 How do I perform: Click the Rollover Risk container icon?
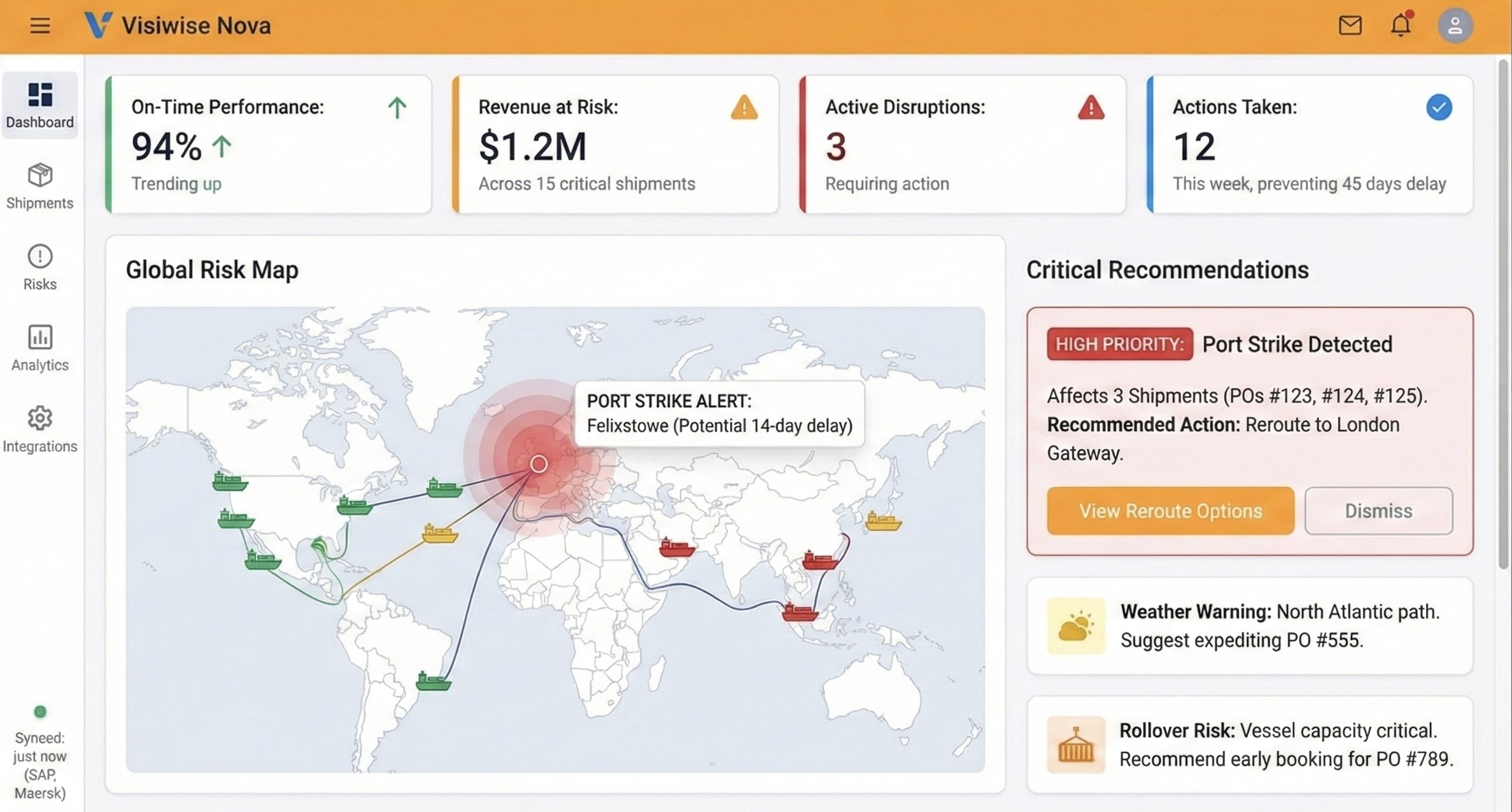pyautogui.click(x=1076, y=744)
